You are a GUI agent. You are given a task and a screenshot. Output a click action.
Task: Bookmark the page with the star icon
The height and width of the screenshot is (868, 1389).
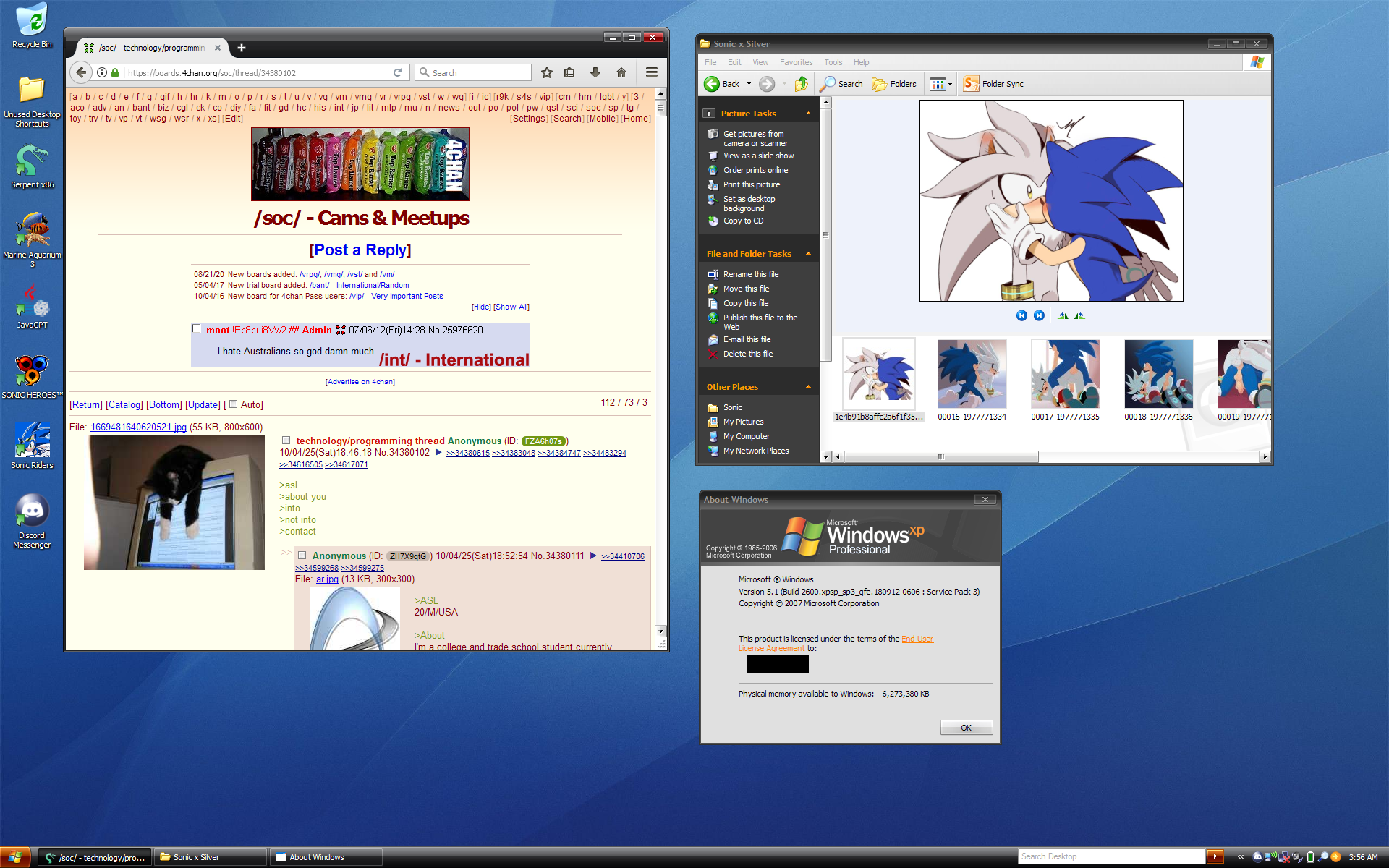[547, 72]
